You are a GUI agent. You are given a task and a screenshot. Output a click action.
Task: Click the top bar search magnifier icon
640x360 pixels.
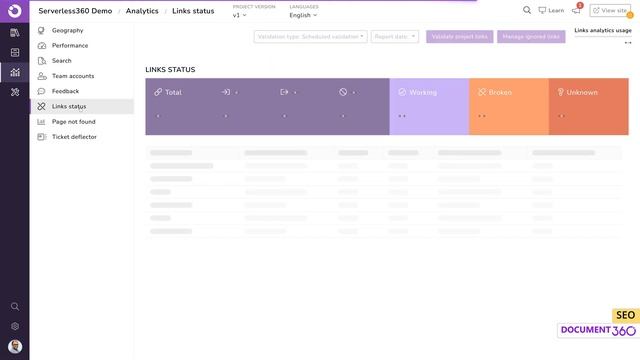click(527, 10)
